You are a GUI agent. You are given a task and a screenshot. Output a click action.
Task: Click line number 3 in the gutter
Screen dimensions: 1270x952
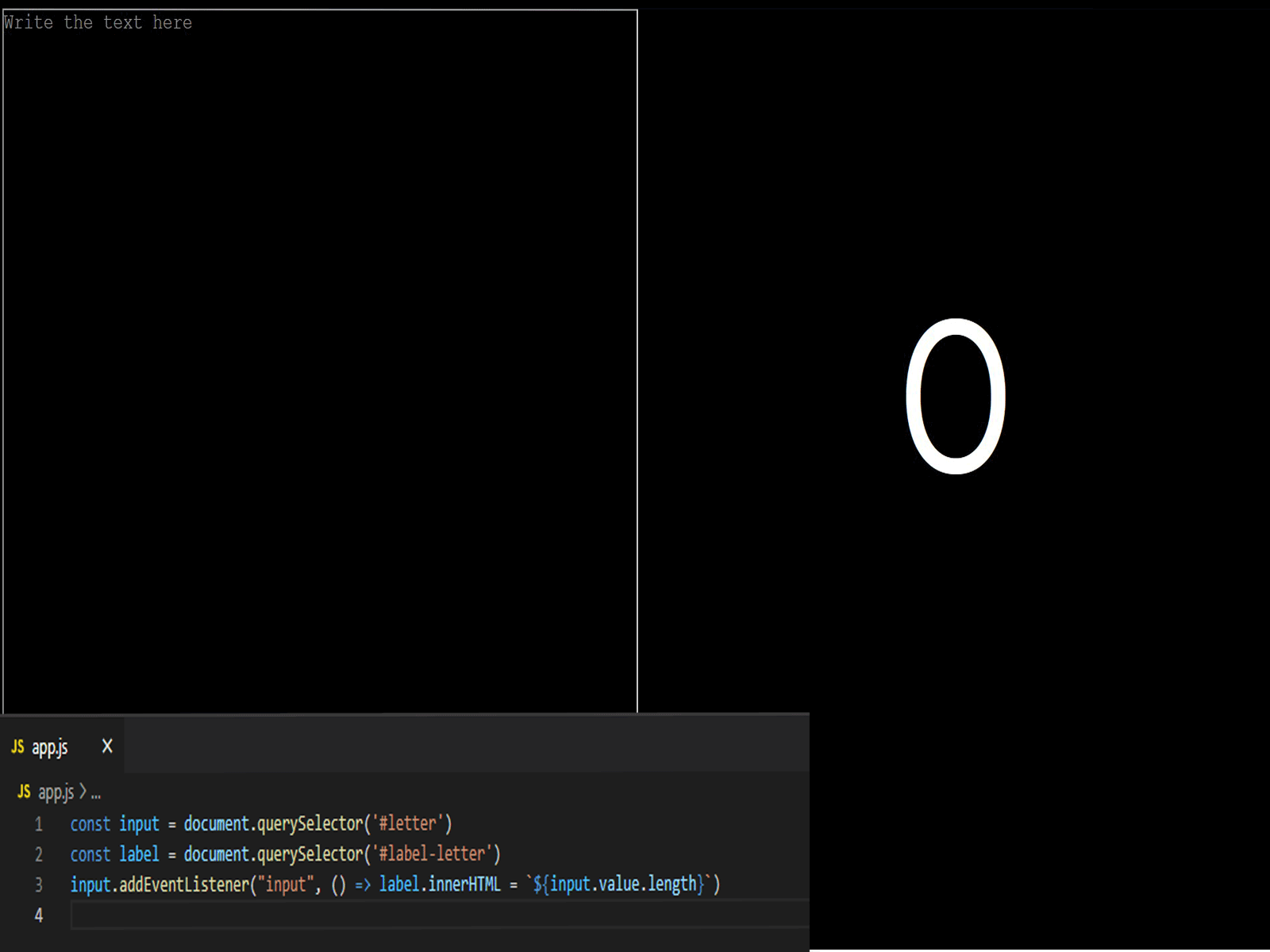click(x=38, y=885)
